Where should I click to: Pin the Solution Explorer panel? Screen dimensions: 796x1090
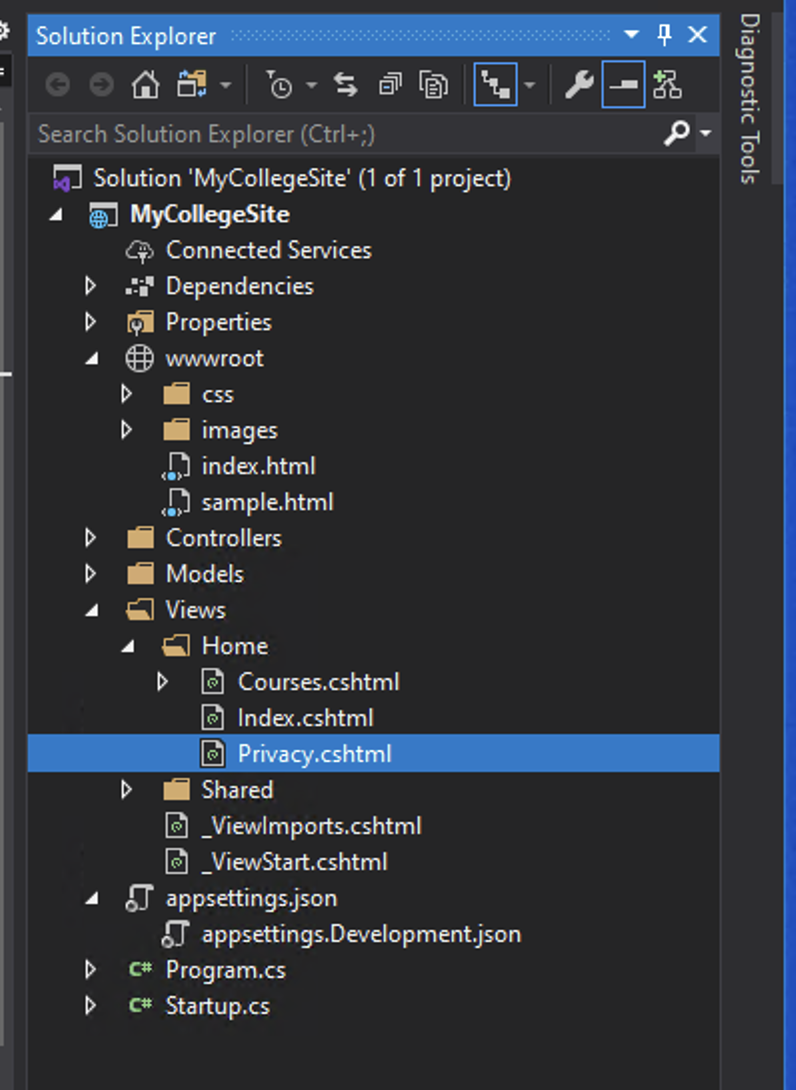point(665,36)
